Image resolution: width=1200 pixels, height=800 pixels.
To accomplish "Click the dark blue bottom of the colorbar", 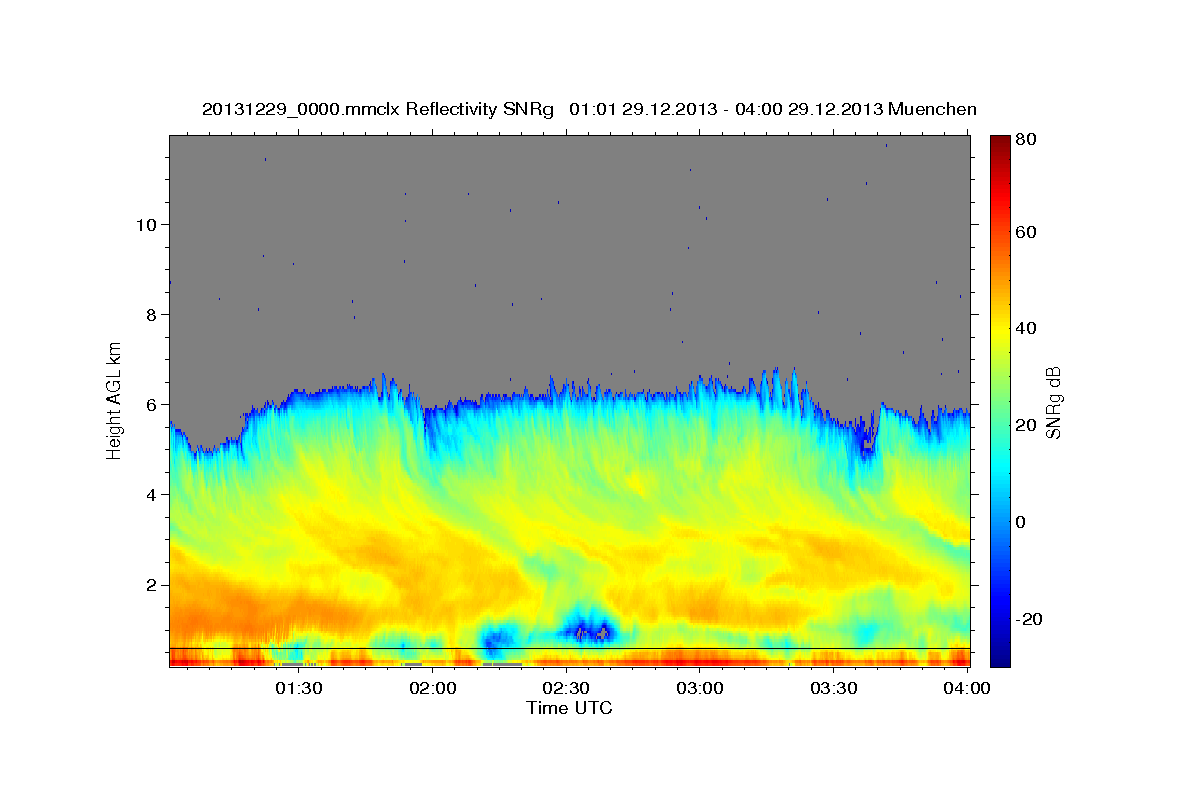I will (x=1000, y=655).
